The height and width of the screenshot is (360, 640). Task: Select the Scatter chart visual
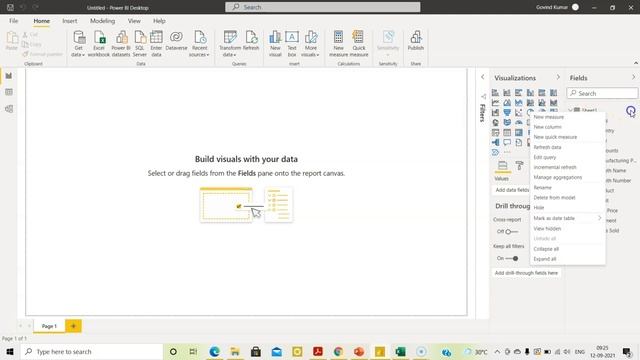click(x=519, y=112)
